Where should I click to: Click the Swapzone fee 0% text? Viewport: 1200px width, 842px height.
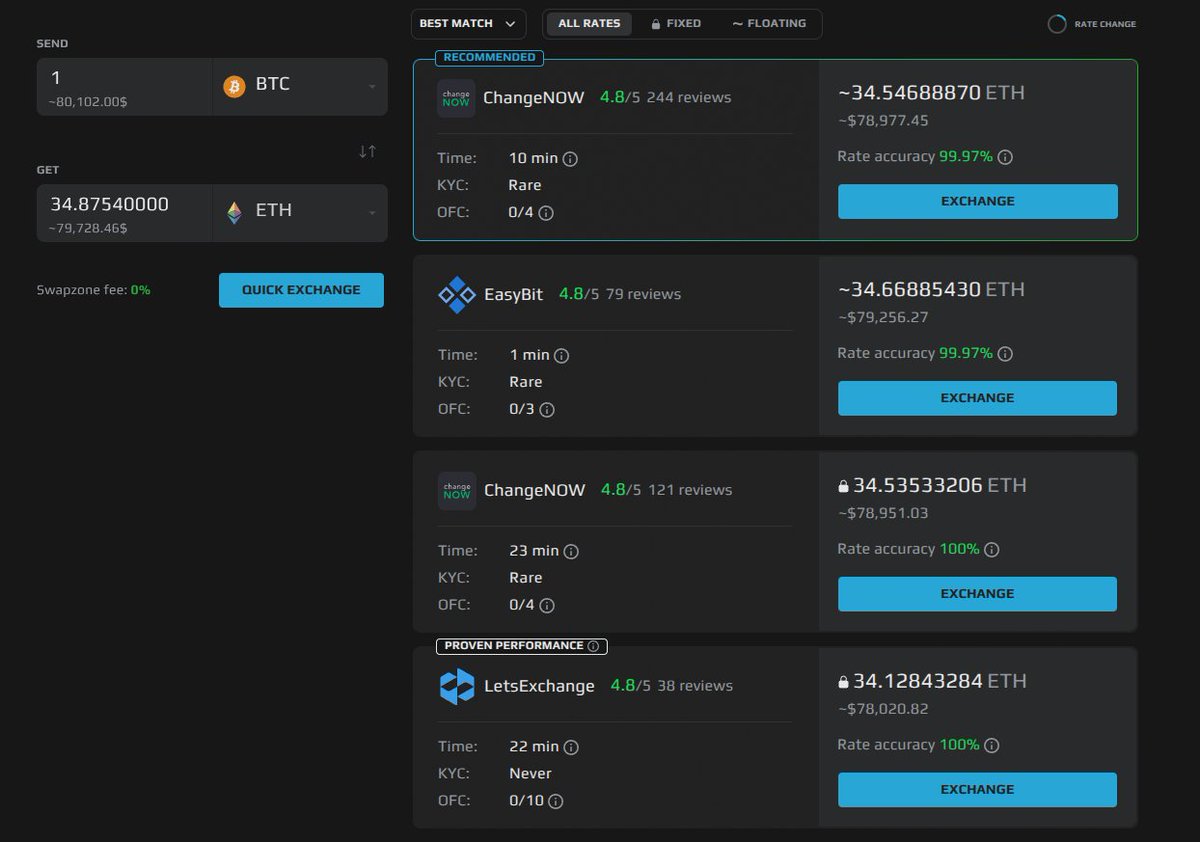[x=93, y=290]
